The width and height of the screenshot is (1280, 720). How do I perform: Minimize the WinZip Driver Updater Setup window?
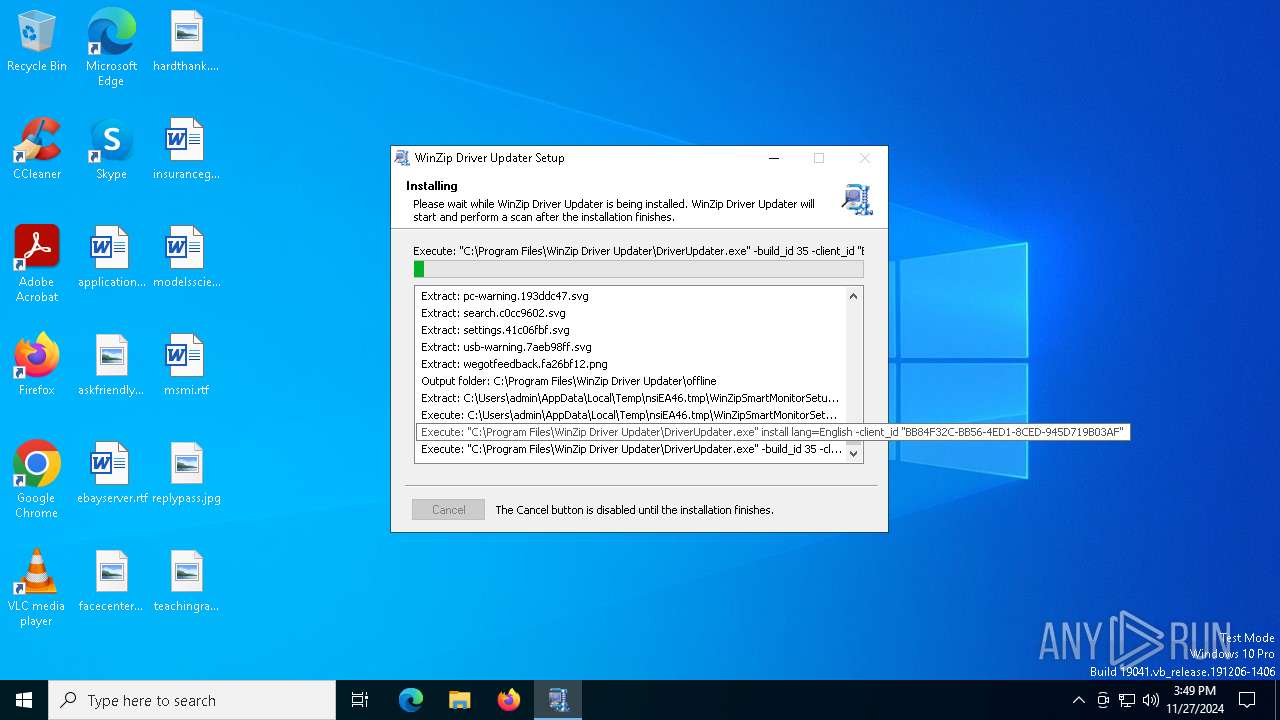coord(774,158)
